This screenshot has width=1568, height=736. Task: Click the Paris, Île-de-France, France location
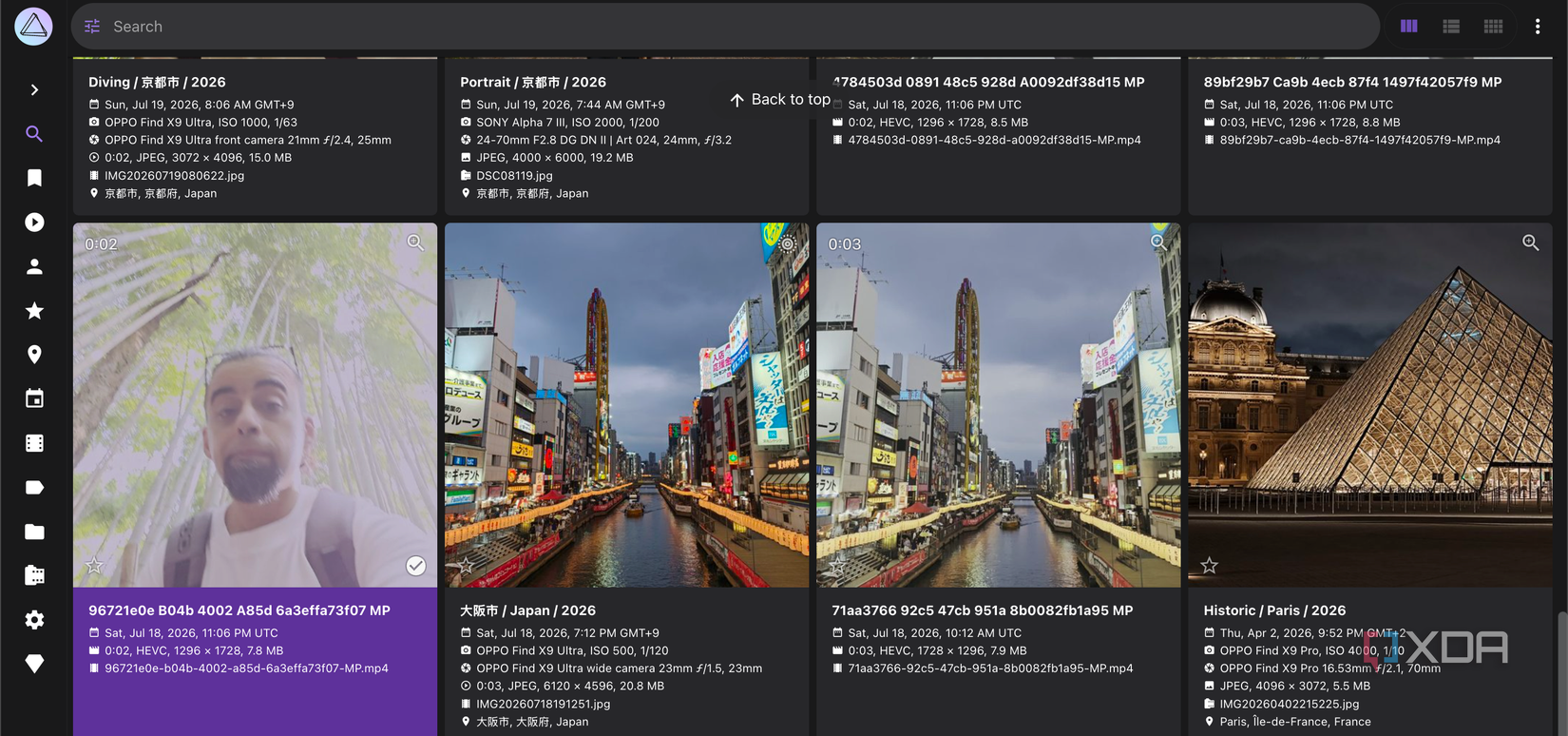tap(1295, 722)
